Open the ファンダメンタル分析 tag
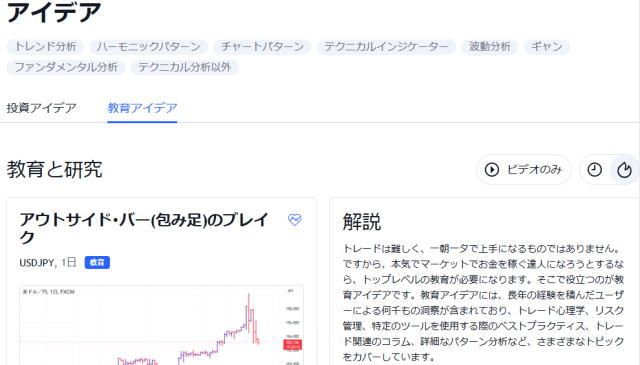 coord(66,67)
